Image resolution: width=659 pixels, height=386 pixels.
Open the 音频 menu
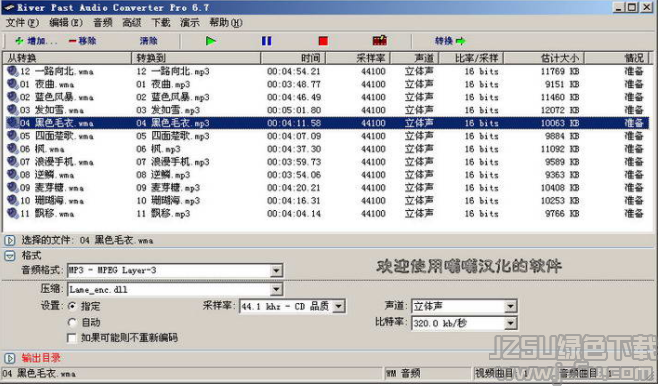point(103,22)
